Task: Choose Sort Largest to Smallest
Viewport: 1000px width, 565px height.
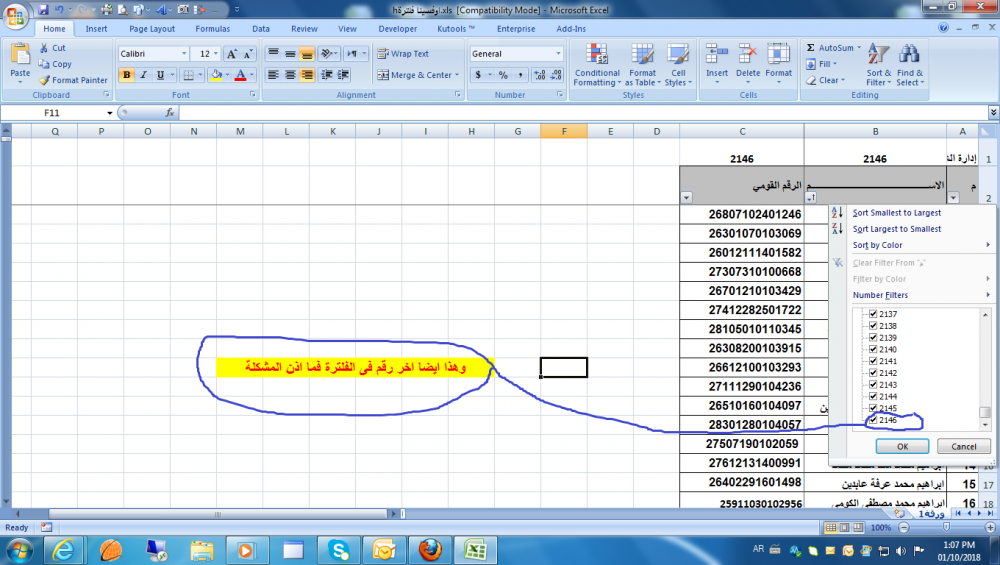Action: tap(896, 229)
